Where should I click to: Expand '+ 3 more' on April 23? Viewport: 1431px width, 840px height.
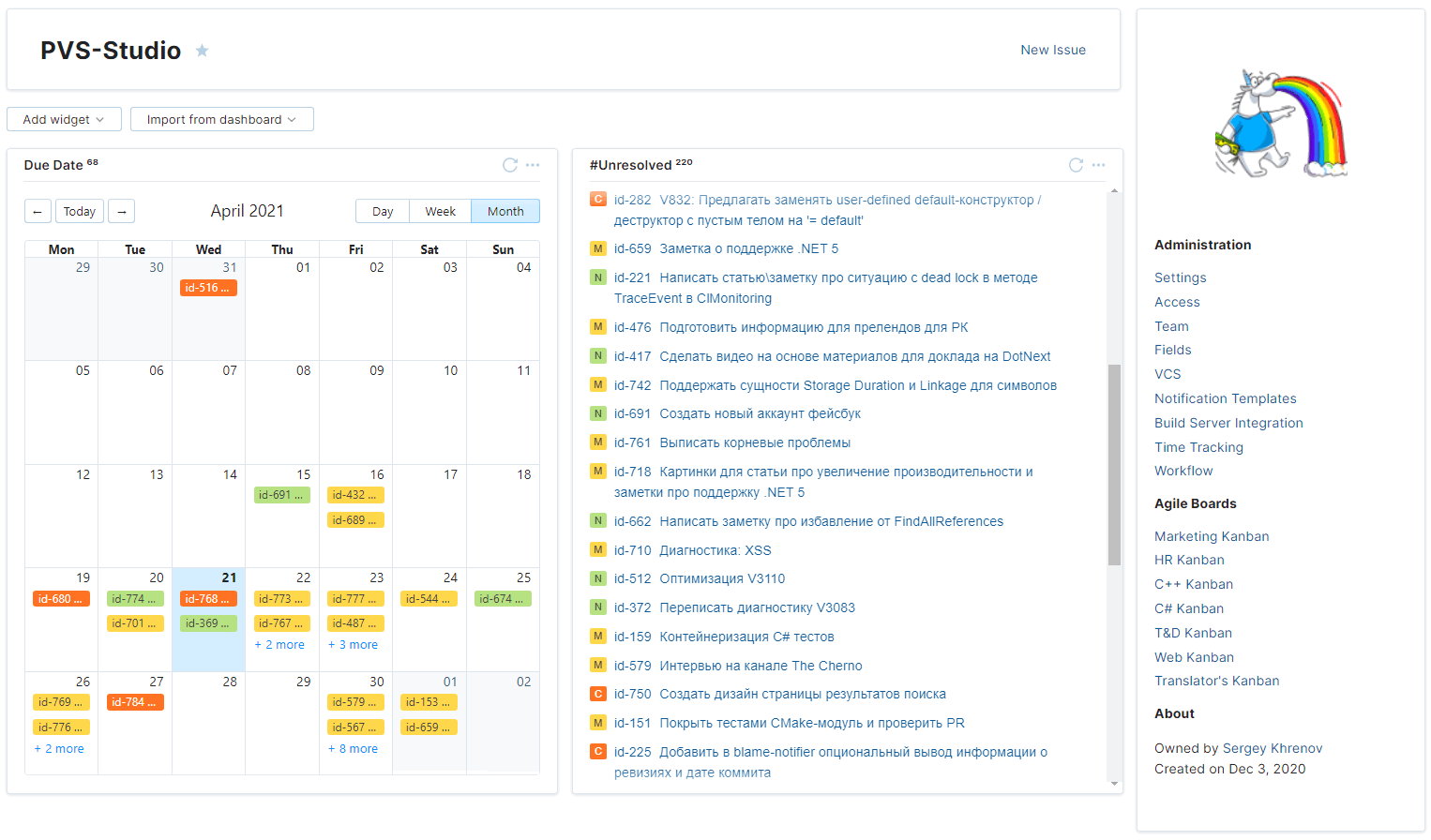coord(353,645)
